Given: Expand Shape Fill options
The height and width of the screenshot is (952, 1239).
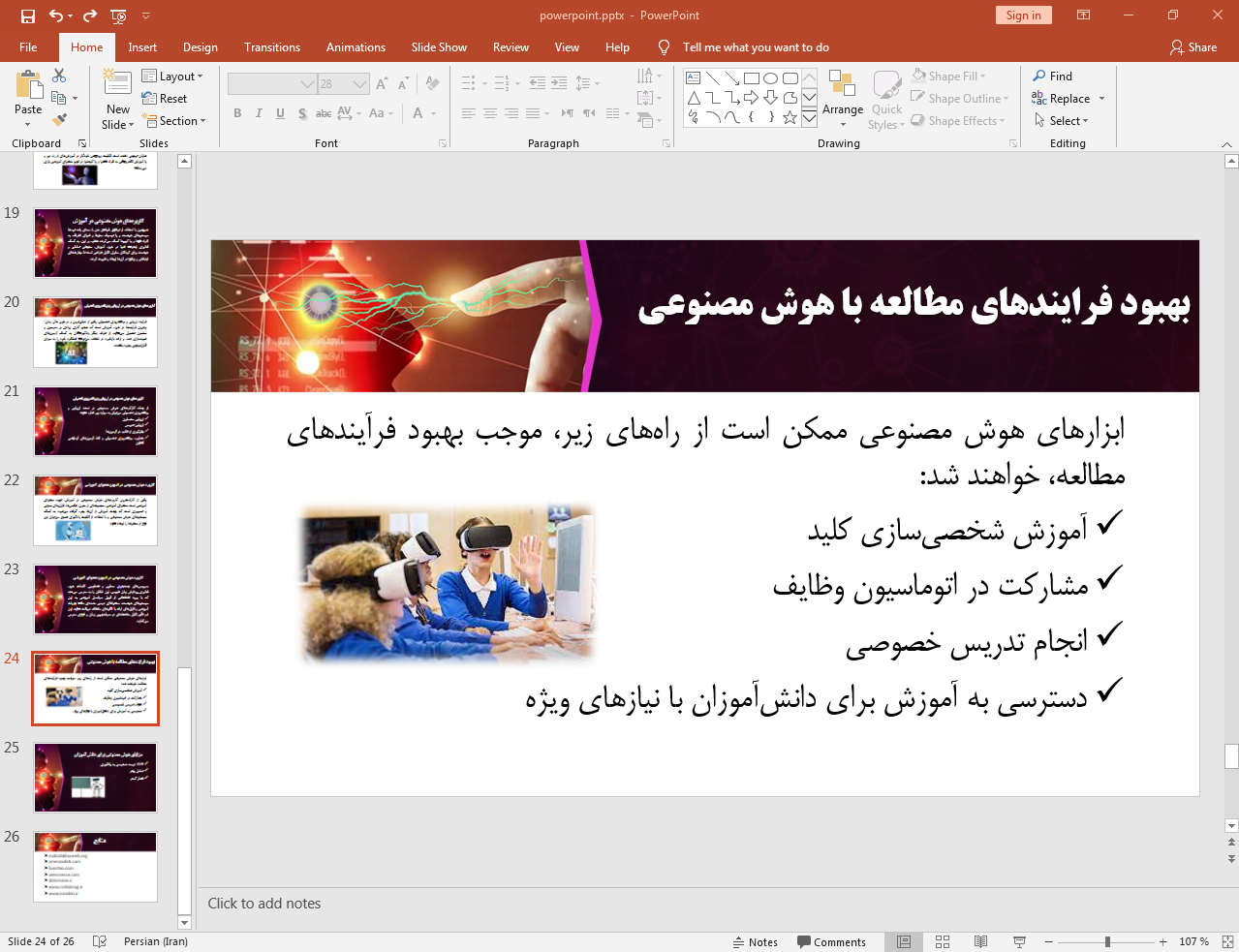Looking at the screenshot, I should 948,76.
